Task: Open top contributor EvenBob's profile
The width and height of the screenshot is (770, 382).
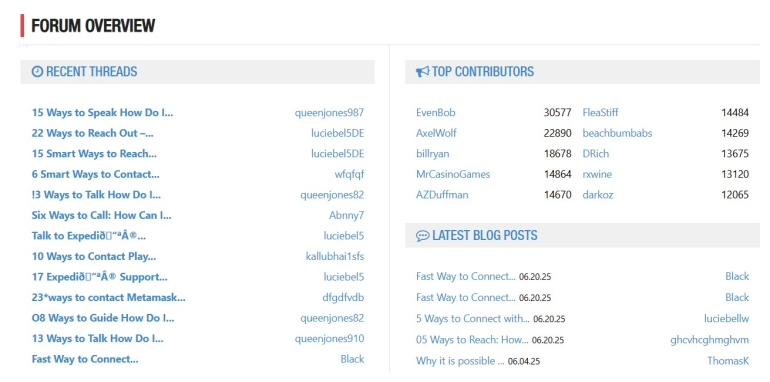Action: click(436, 112)
